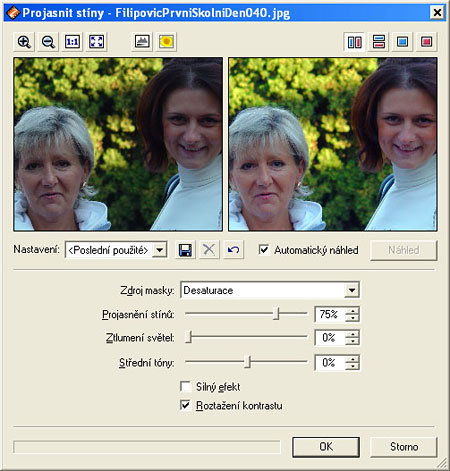This screenshot has width=450, height=471.
Task: Uncheck Roztažení kontrastu
Action: click(x=185, y=405)
